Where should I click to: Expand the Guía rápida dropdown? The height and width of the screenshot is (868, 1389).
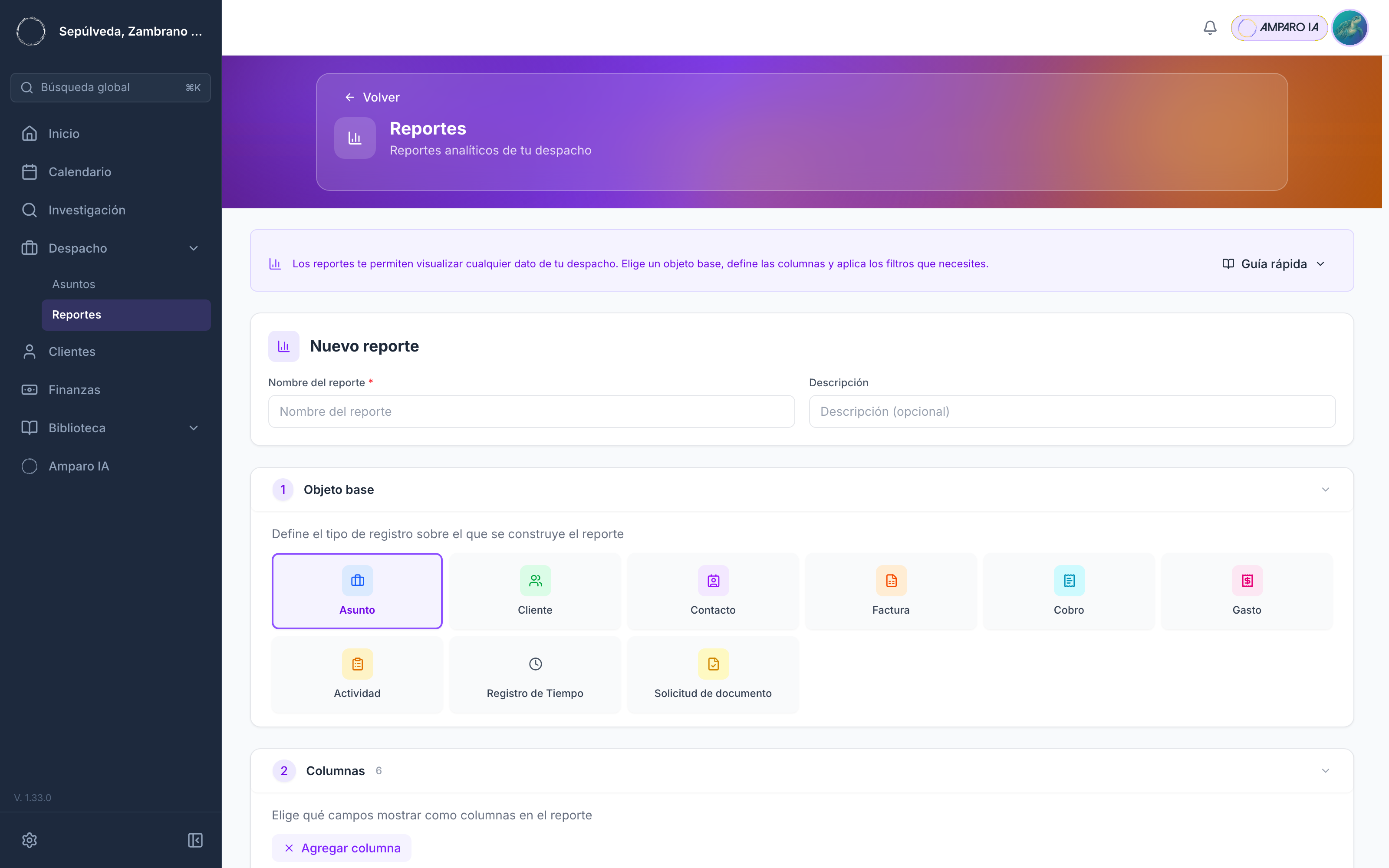point(1274,263)
